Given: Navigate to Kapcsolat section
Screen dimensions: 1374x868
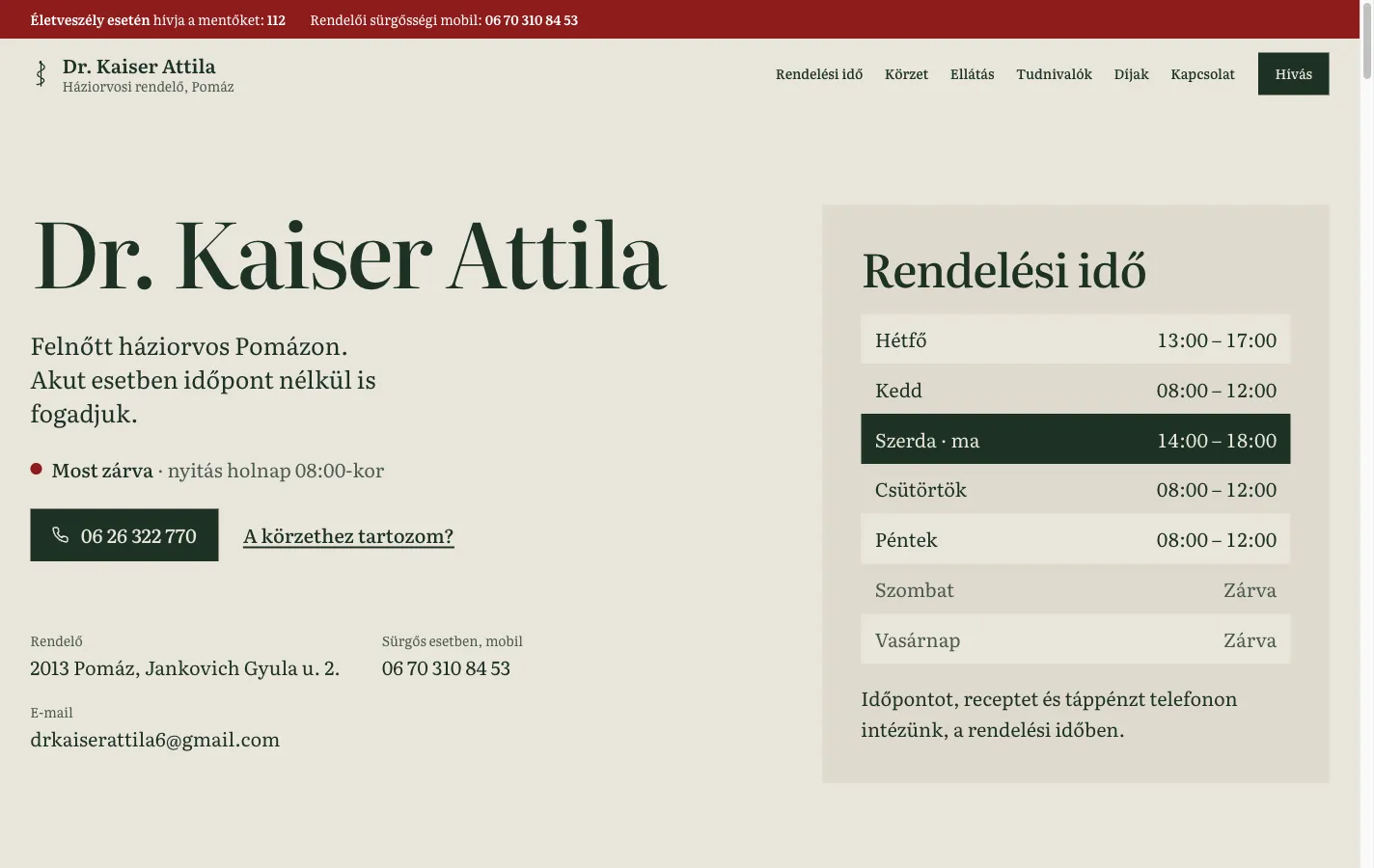Looking at the screenshot, I should [1202, 74].
